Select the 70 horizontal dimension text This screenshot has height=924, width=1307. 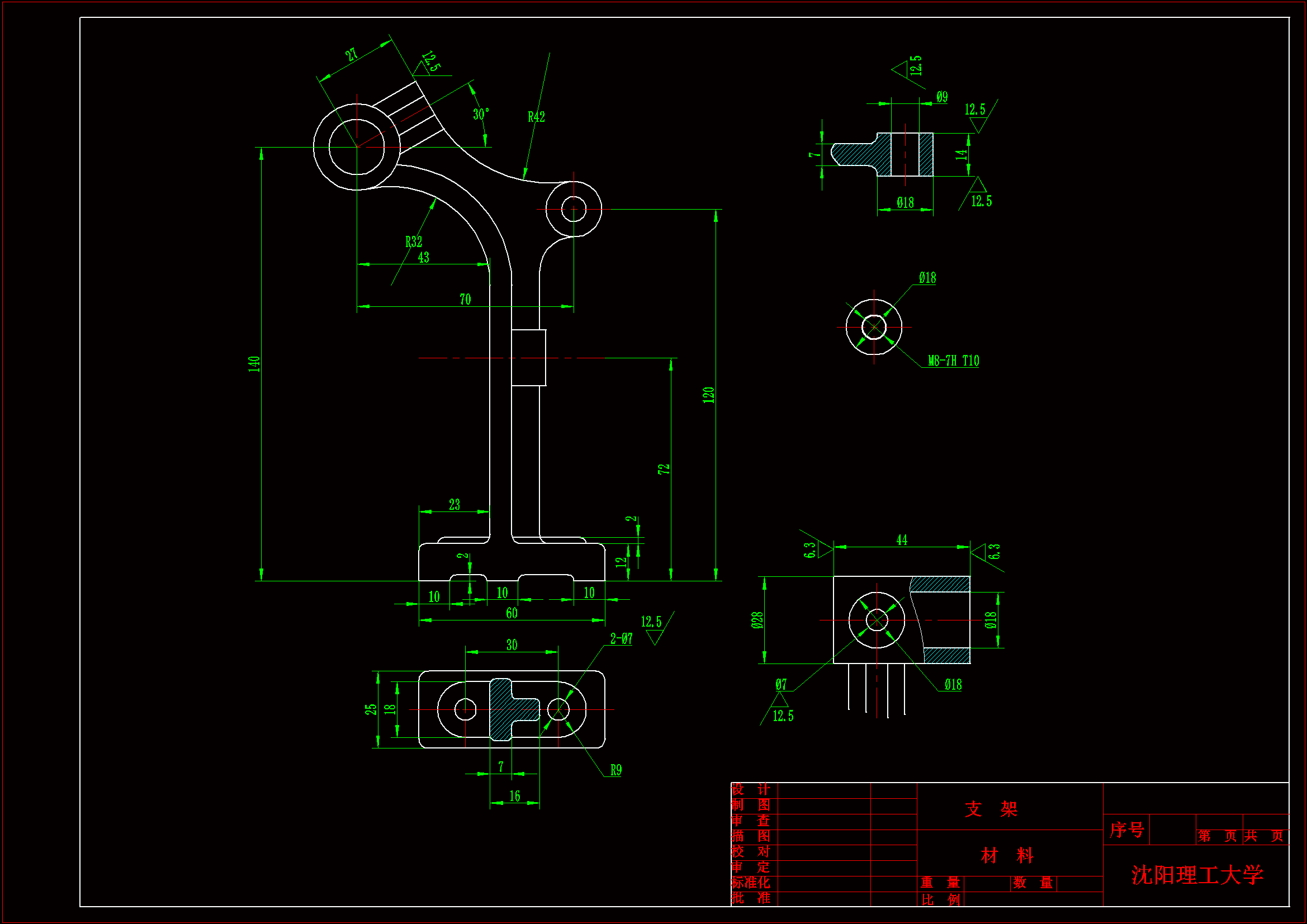(x=465, y=299)
